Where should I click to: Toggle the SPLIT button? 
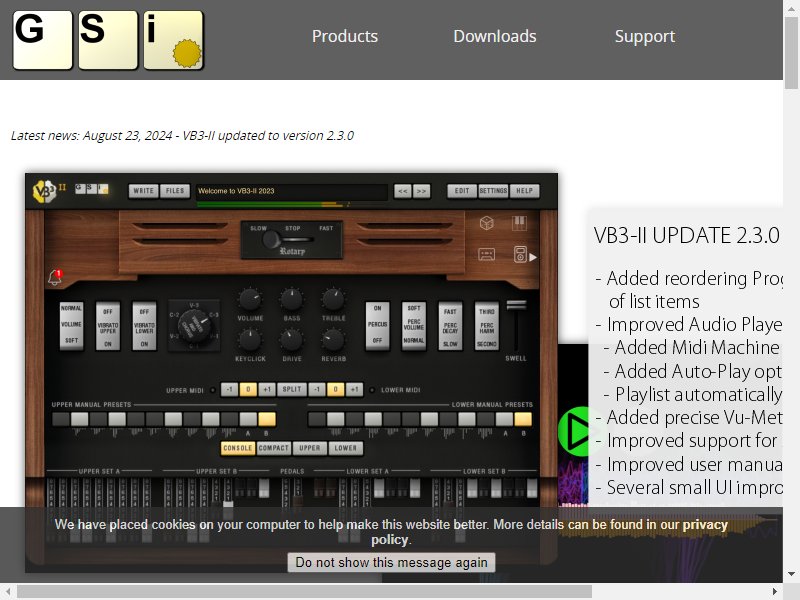292,390
